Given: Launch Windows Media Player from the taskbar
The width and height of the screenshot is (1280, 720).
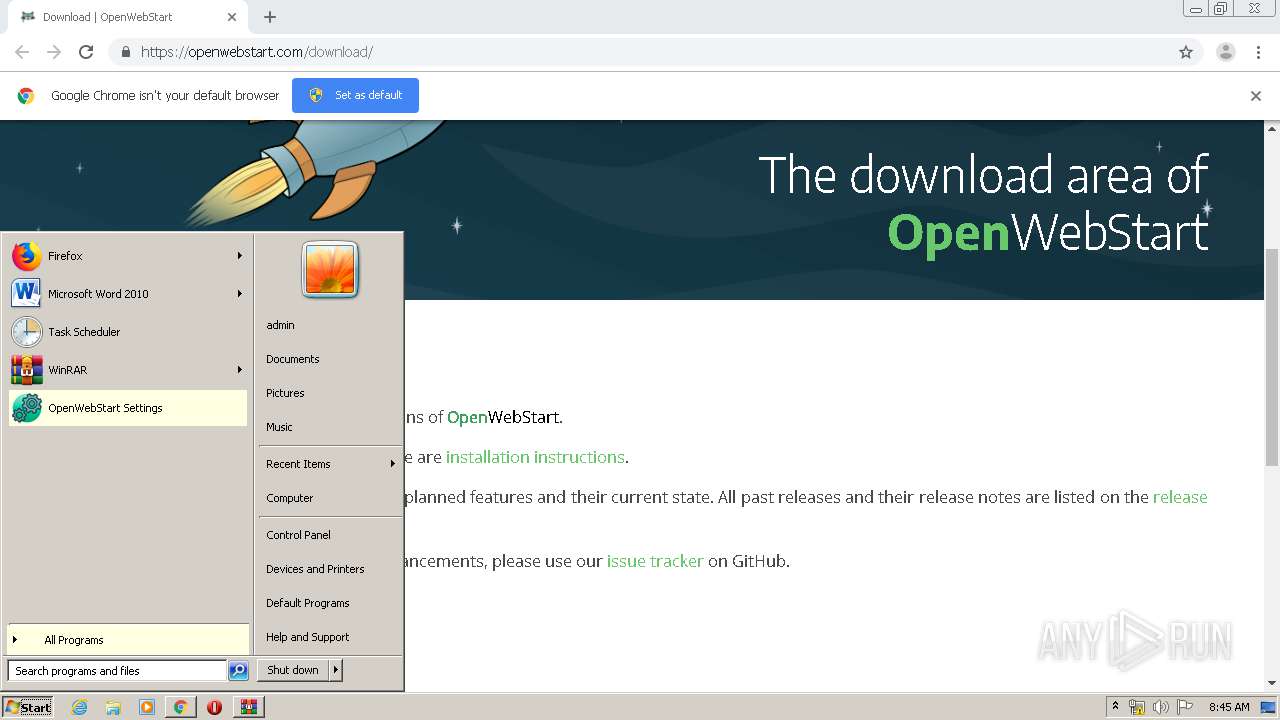Looking at the screenshot, I should pos(147,707).
